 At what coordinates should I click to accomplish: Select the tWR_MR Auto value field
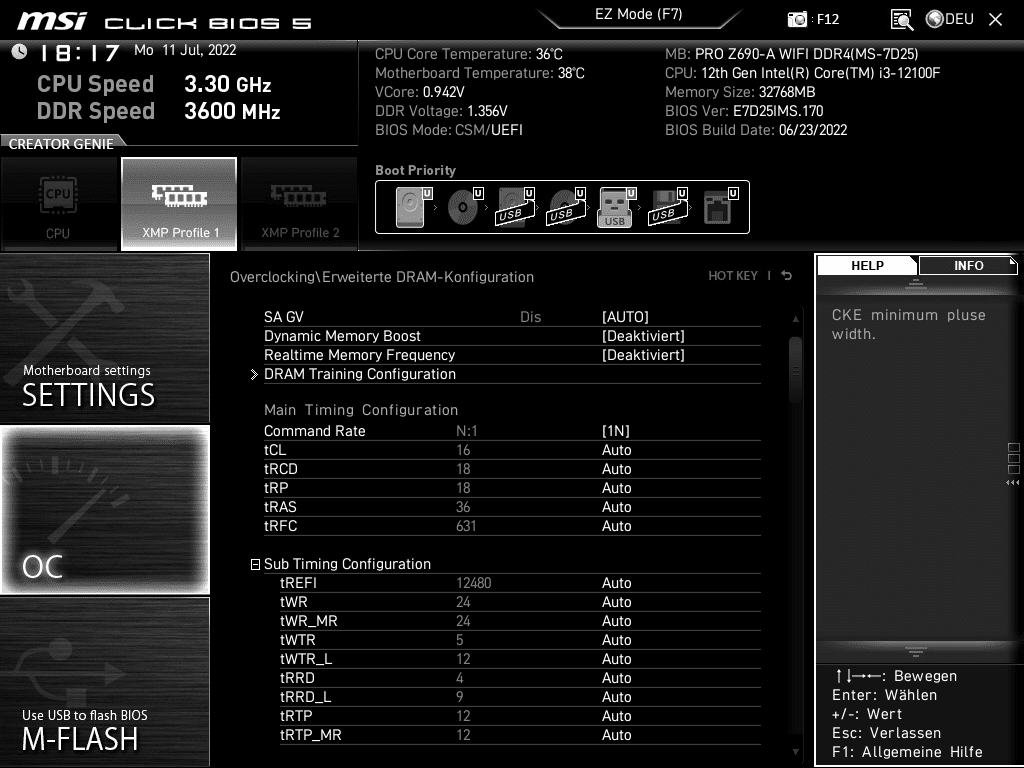616,620
